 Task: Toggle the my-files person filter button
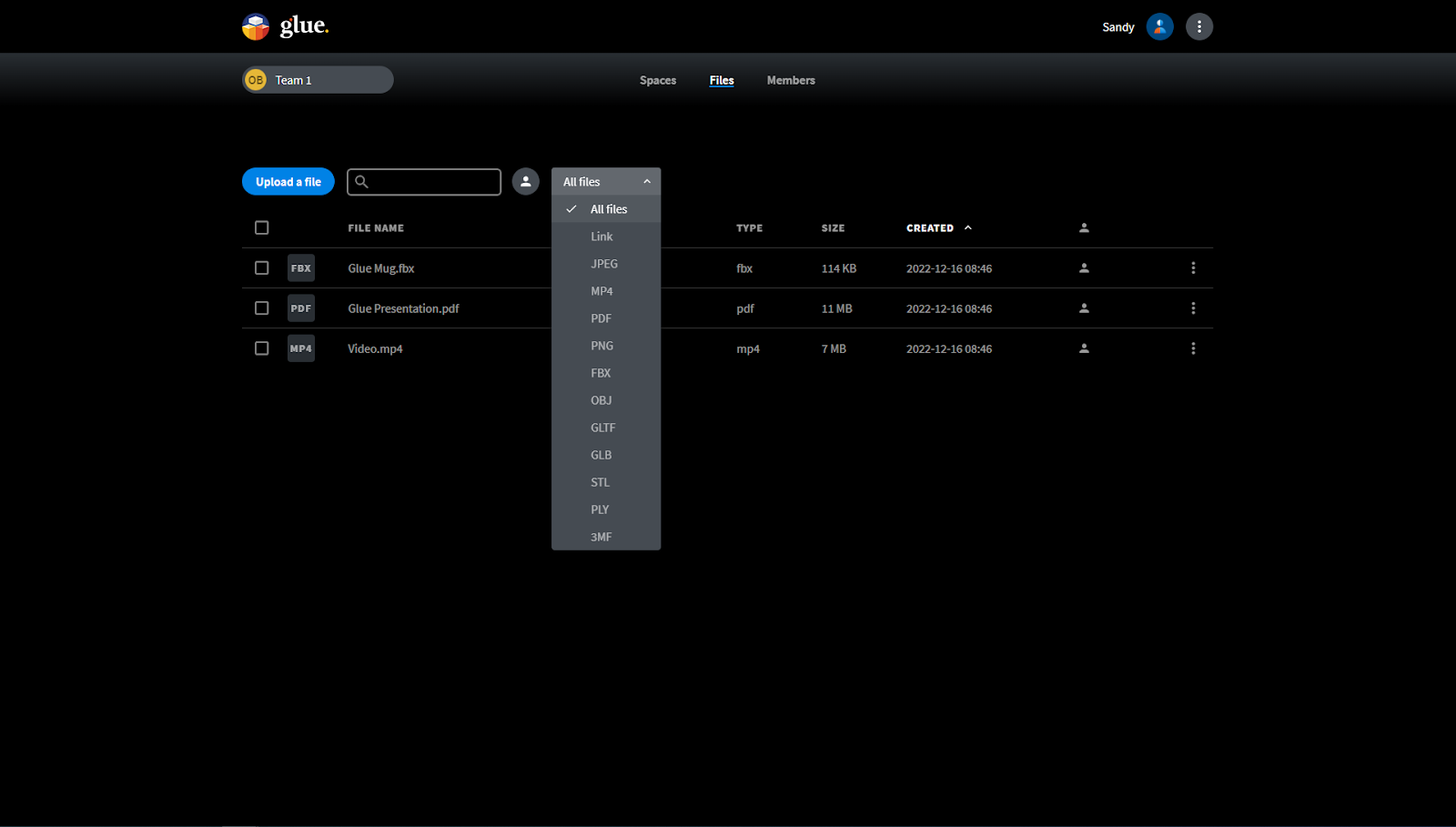coord(525,182)
